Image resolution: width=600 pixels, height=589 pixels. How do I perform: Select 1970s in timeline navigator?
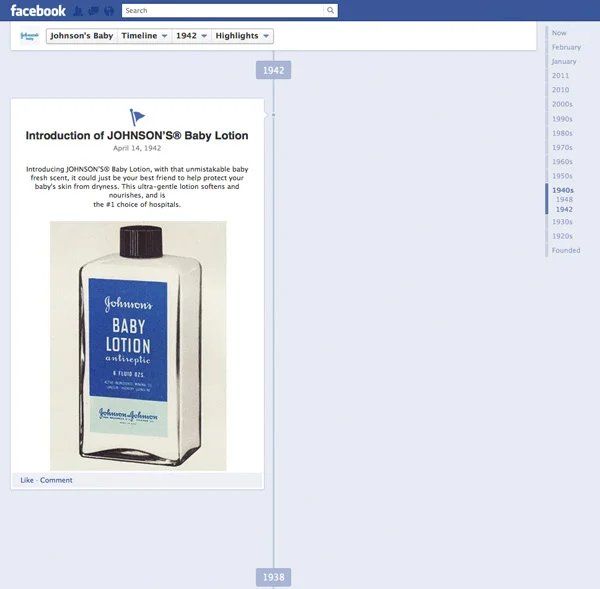(x=562, y=147)
